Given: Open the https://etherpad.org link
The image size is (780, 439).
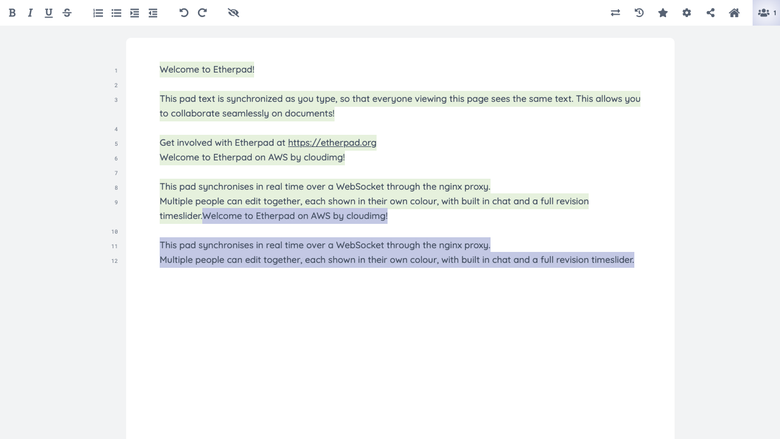Looking at the screenshot, I should coord(332,143).
